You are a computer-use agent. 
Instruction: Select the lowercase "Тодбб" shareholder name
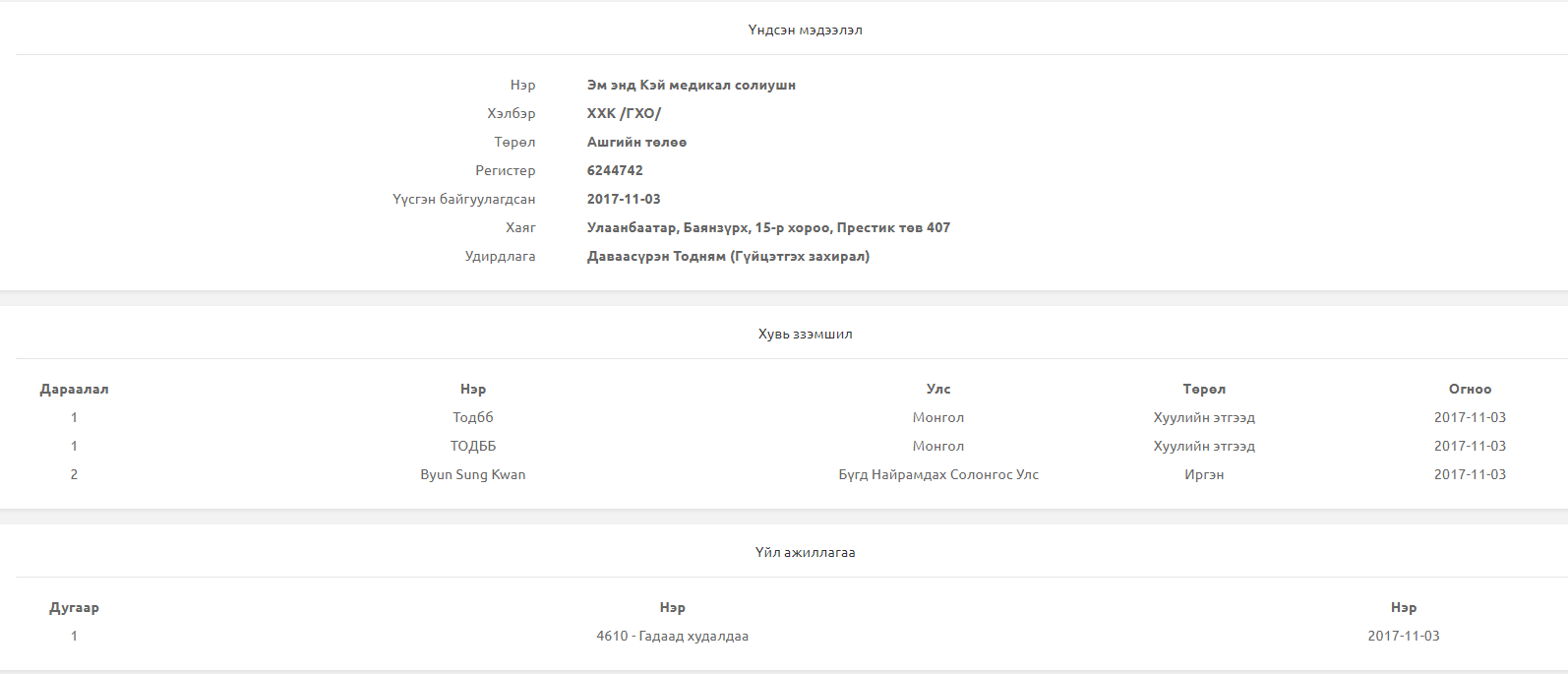tap(472, 417)
